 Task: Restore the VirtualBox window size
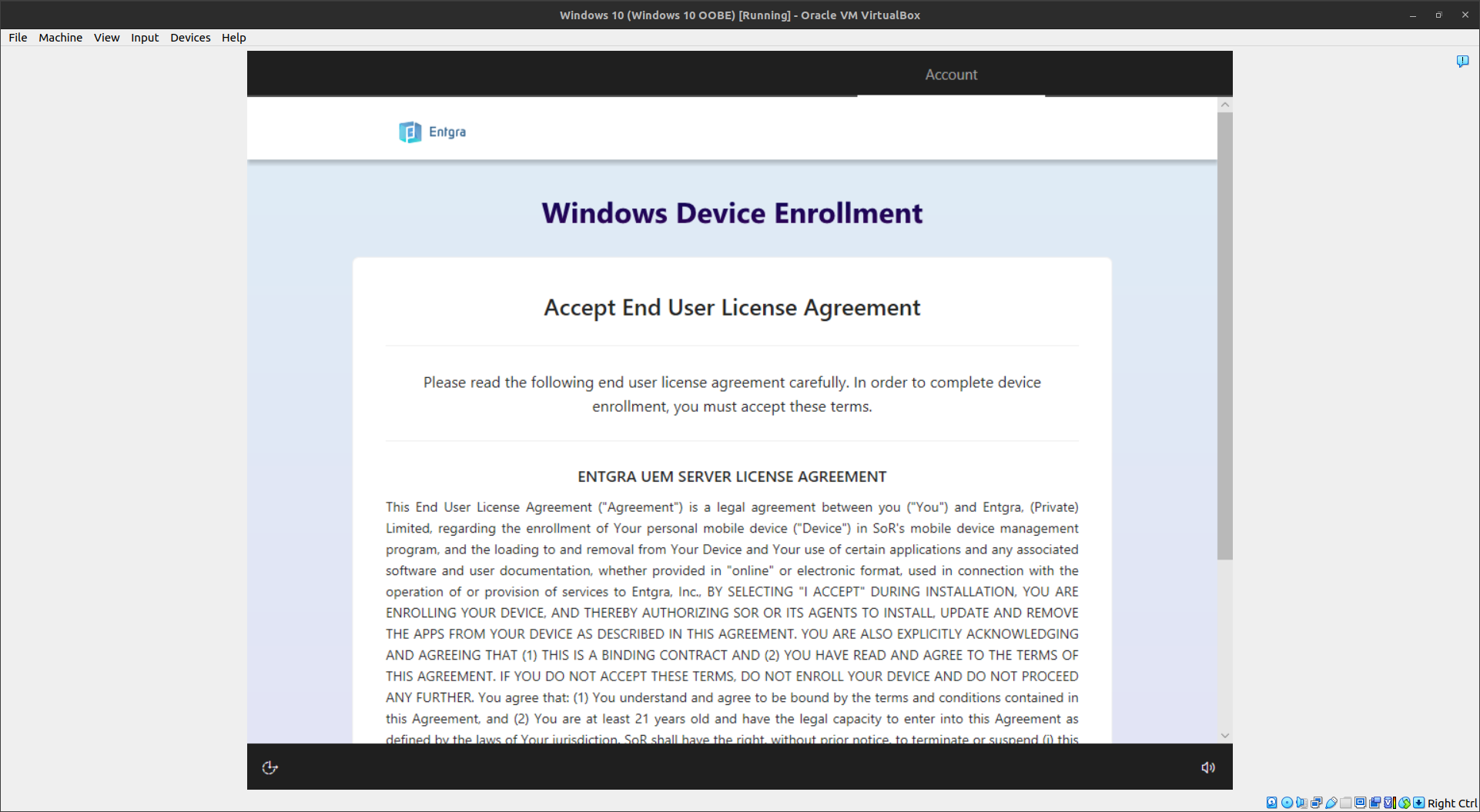[x=1438, y=15]
